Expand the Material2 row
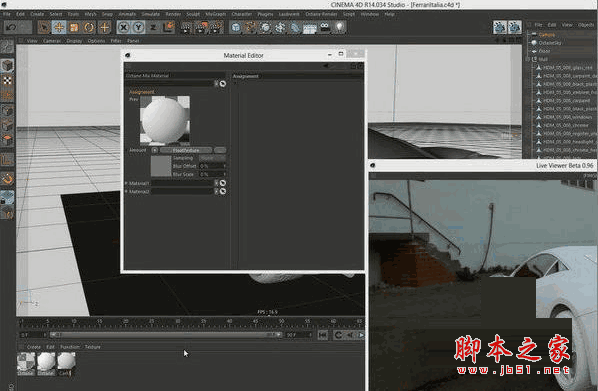The image size is (598, 391). tap(126, 191)
